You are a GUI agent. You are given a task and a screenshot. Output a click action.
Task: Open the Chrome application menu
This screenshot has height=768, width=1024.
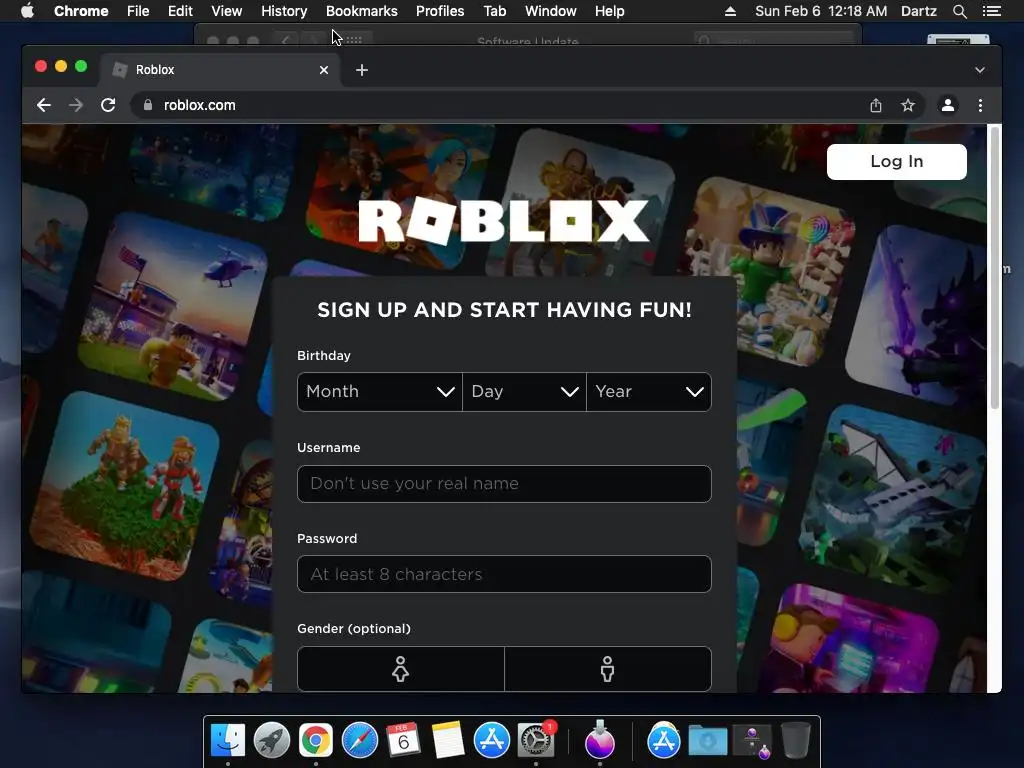pyautogui.click(x=81, y=11)
